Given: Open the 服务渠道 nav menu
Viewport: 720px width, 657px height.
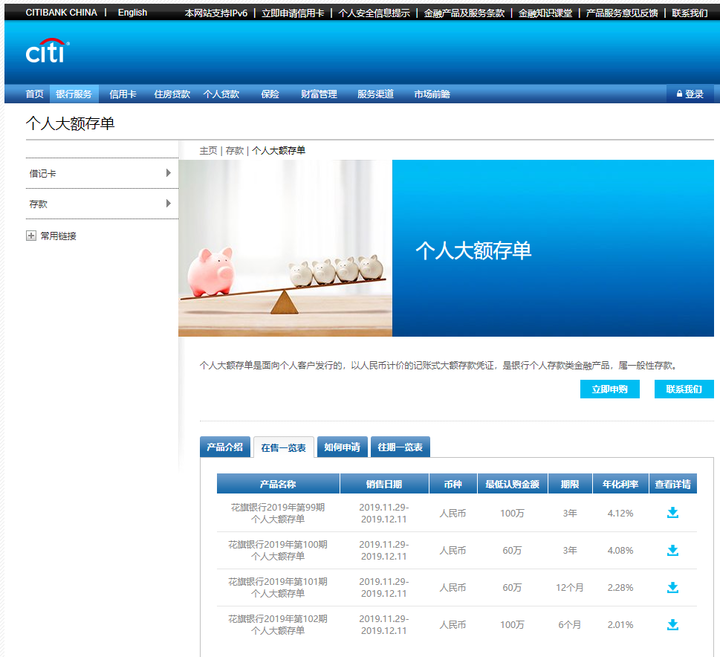Looking at the screenshot, I should pos(375,94).
